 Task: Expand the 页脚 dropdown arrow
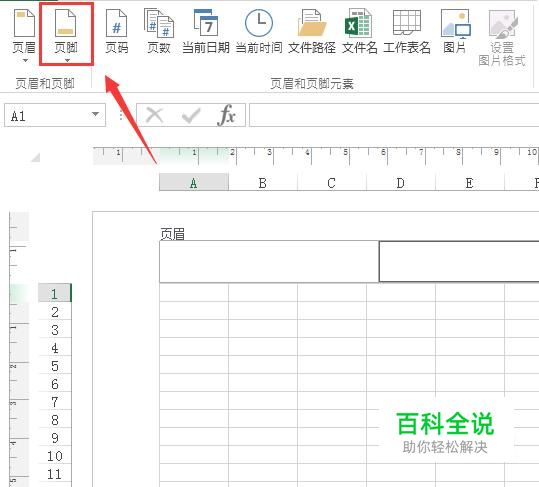pos(67,60)
